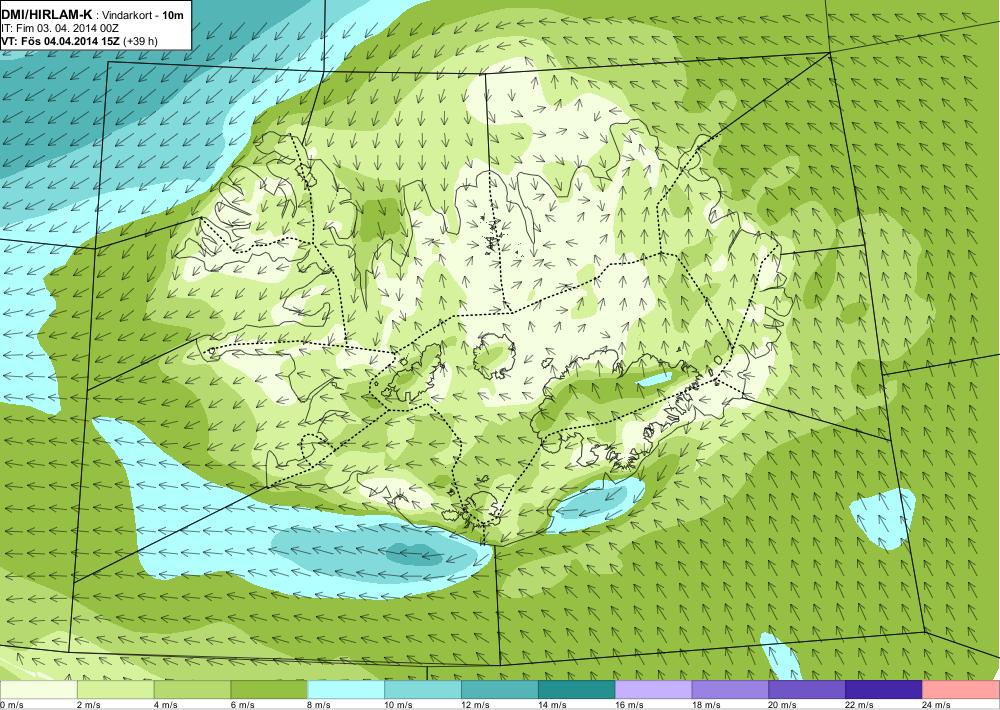
Task: Pick the legend swatch starting at 4 m/s
Action: (x=192, y=690)
